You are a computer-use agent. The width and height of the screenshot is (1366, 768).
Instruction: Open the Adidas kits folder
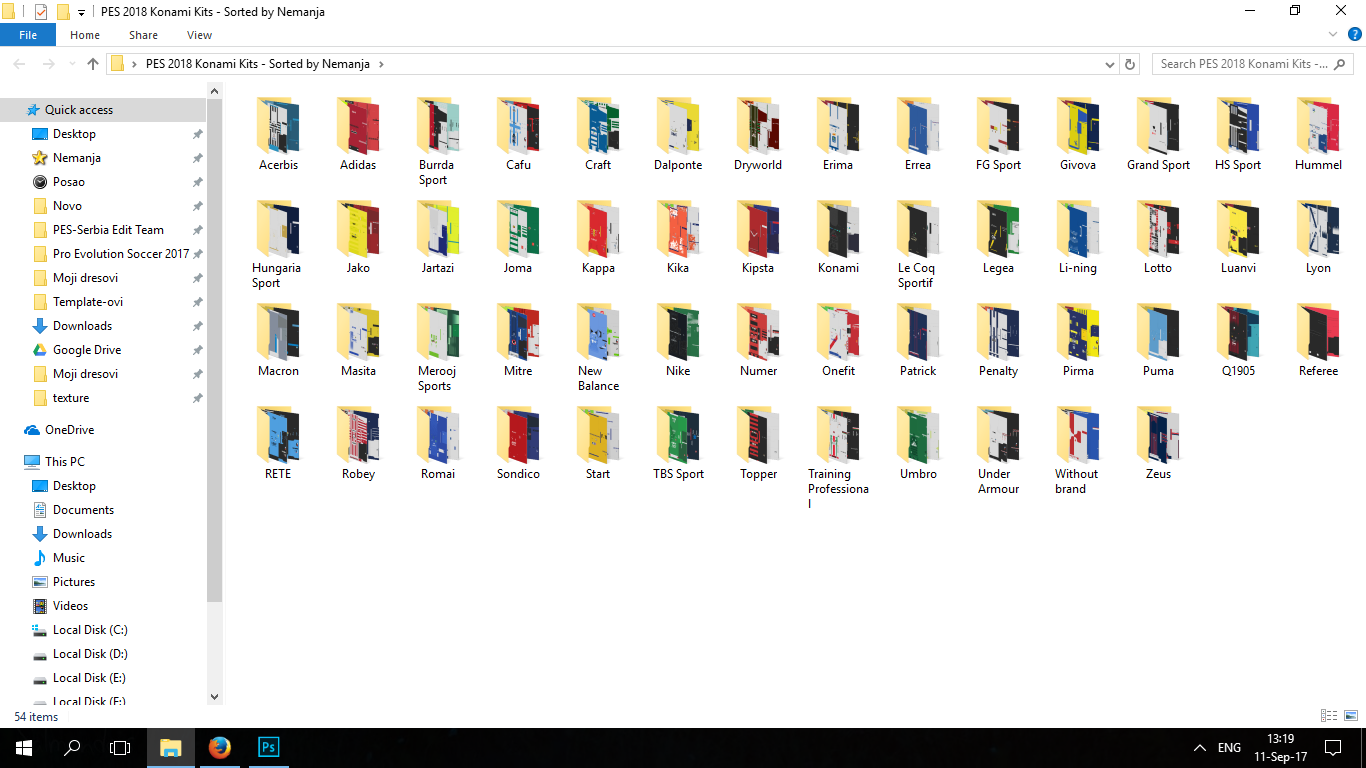point(358,135)
